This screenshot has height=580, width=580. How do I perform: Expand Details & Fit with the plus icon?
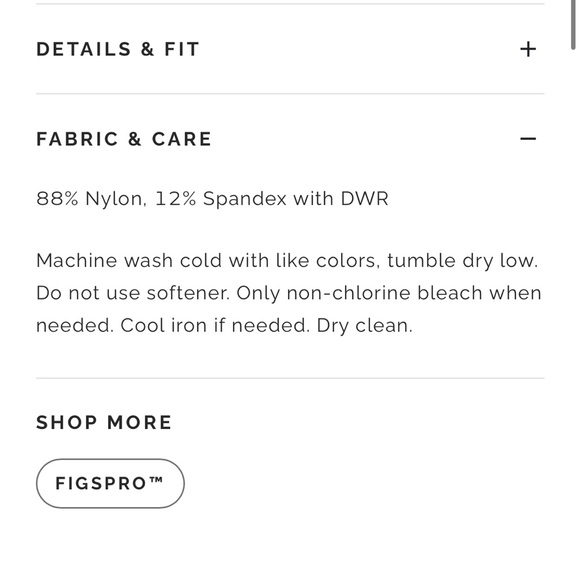click(x=528, y=49)
